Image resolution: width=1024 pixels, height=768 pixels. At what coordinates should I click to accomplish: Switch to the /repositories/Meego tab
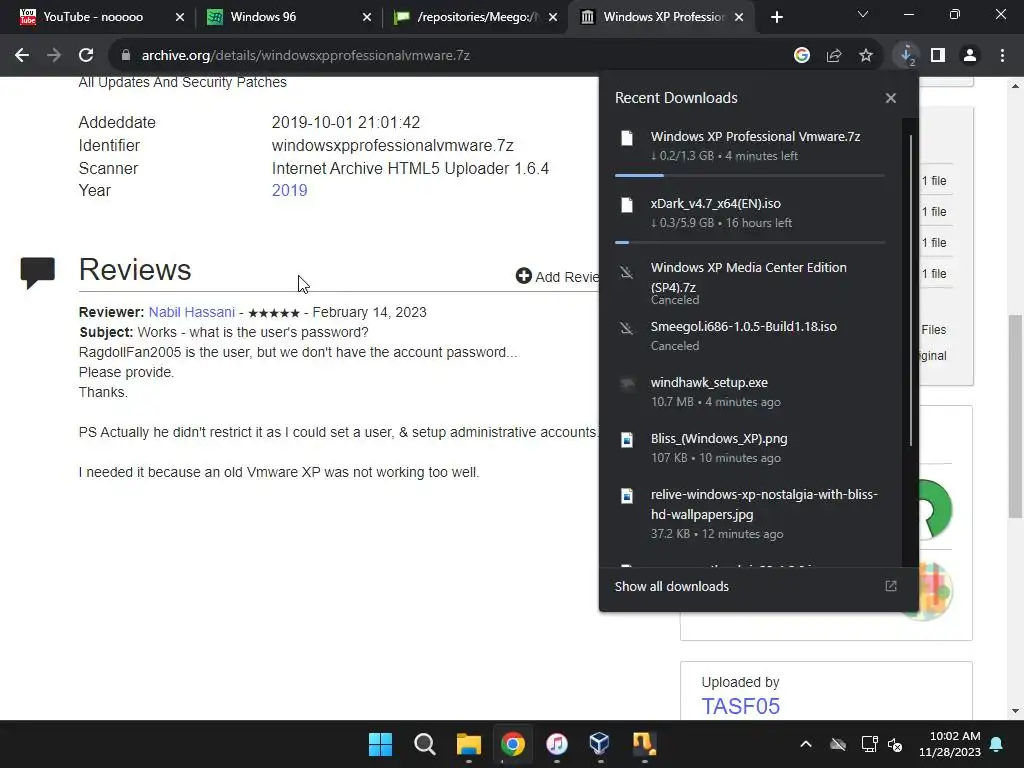[477, 17]
